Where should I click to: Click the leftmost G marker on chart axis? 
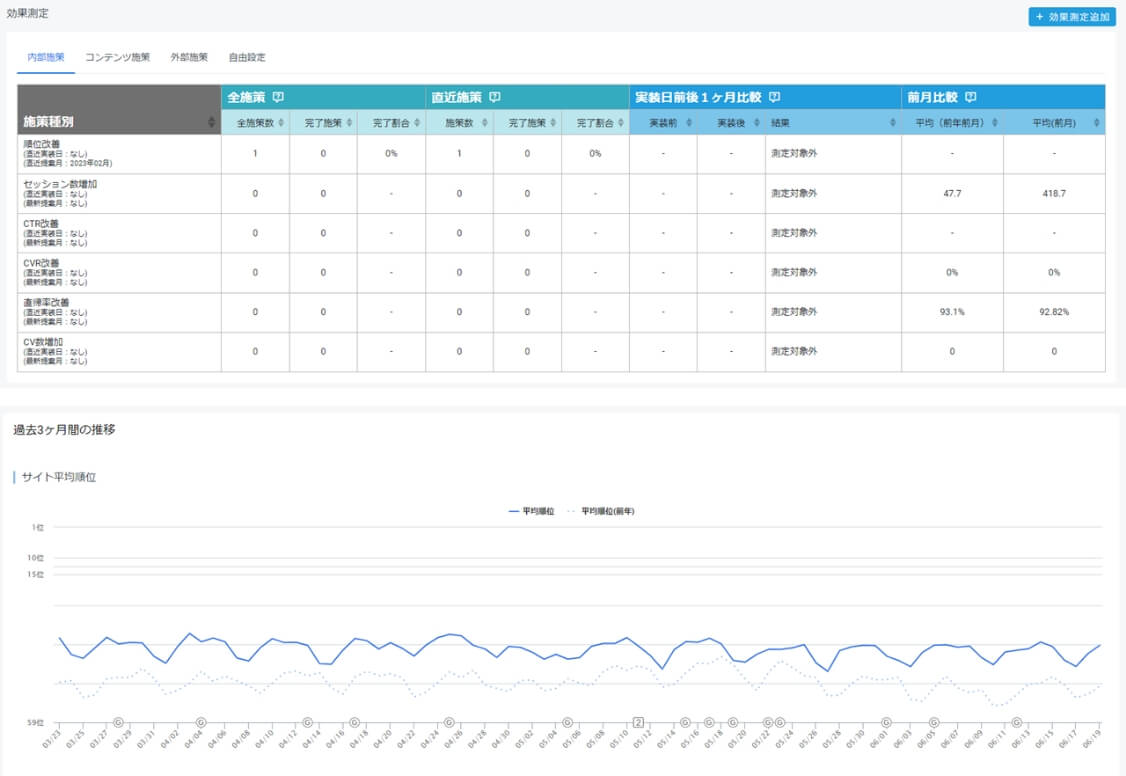click(x=118, y=722)
